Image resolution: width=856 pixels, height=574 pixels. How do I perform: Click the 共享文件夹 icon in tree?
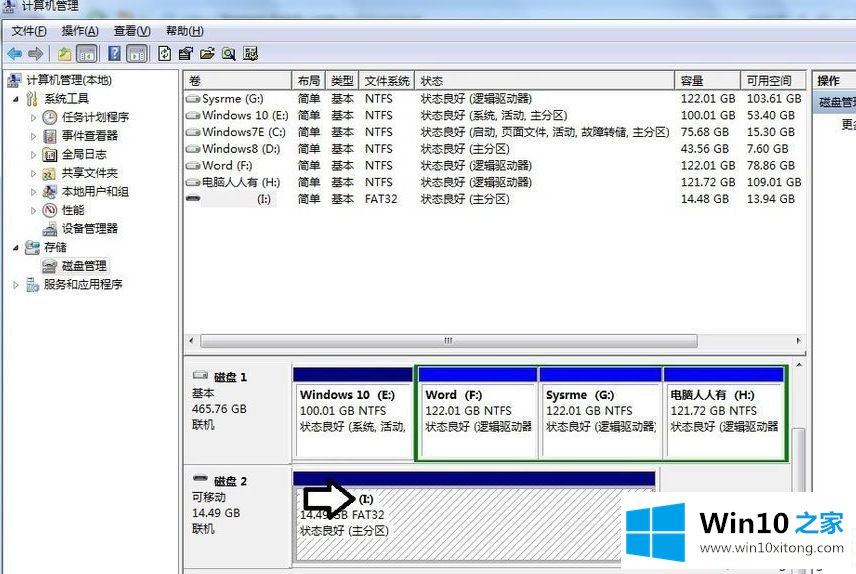pos(50,173)
